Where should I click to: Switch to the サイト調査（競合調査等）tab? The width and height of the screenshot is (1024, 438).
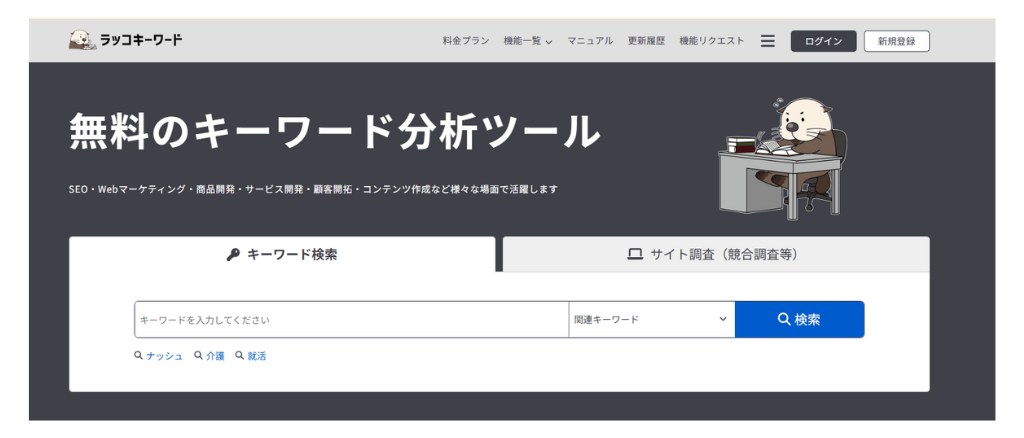[x=715, y=255]
